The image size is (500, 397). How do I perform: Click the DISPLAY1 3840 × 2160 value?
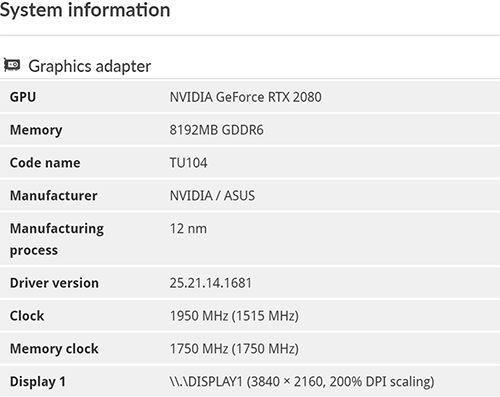pos(302,381)
